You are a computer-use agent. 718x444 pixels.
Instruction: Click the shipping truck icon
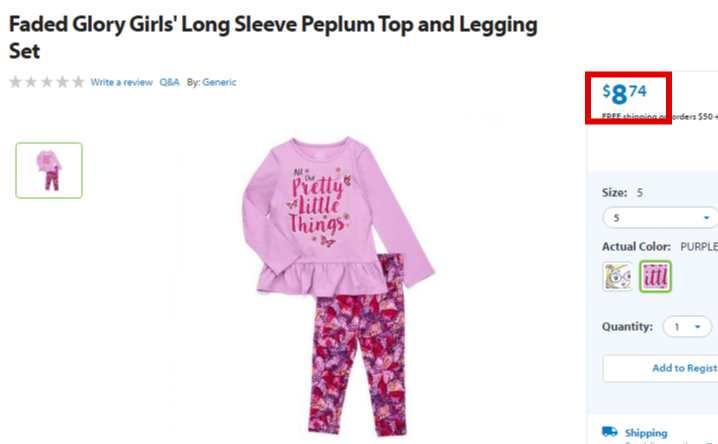609,431
